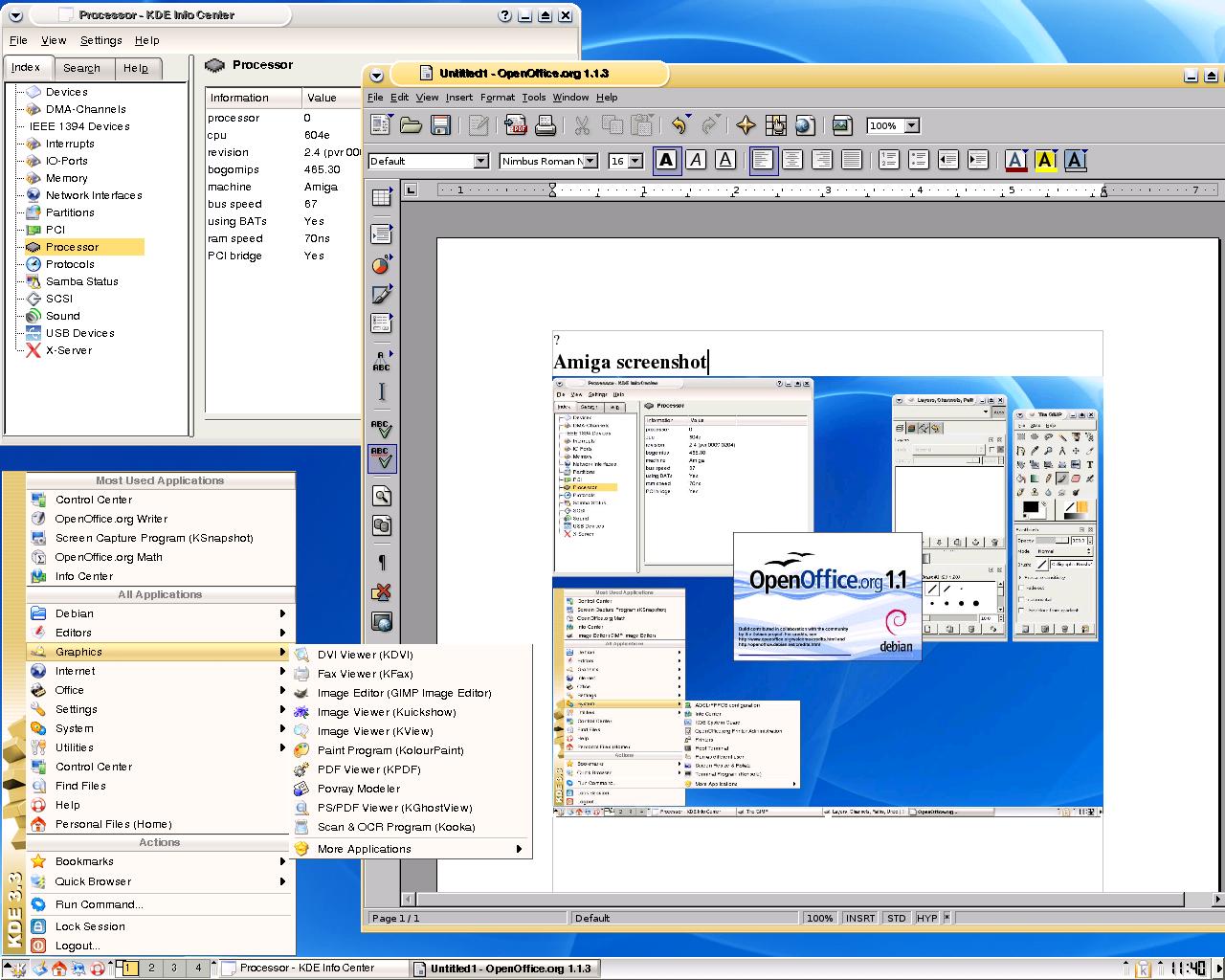Enable Align Right paragraph button
This screenshot has height=980, width=1225.
click(822, 161)
